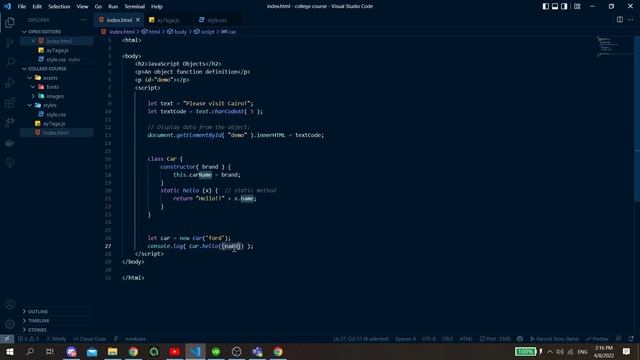Image resolution: width=640 pixels, height=360 pixels.
Task: Toggle Panel layout button
Action: coord(555,6)
